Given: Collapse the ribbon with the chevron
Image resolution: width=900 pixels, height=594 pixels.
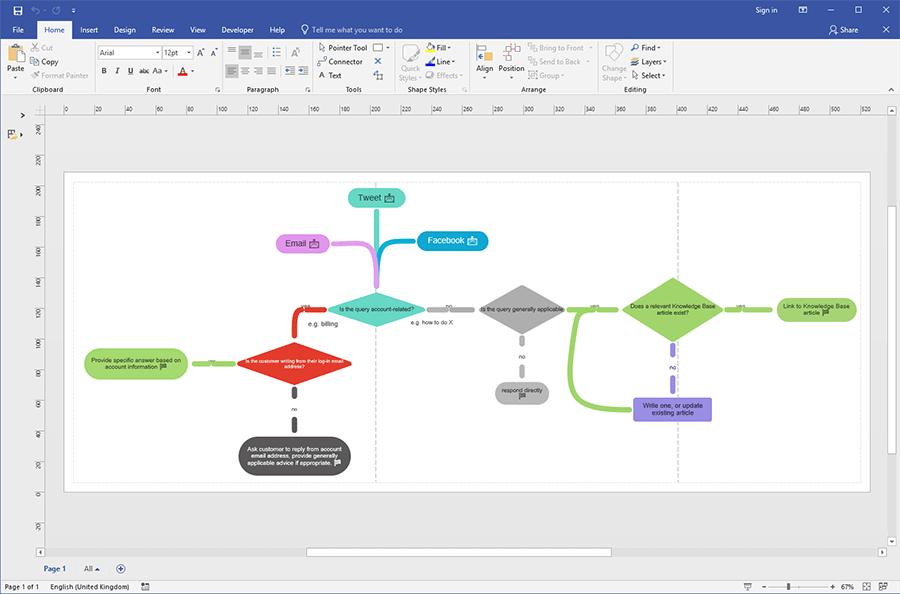Looking at the screenshot, I should 891,90.
